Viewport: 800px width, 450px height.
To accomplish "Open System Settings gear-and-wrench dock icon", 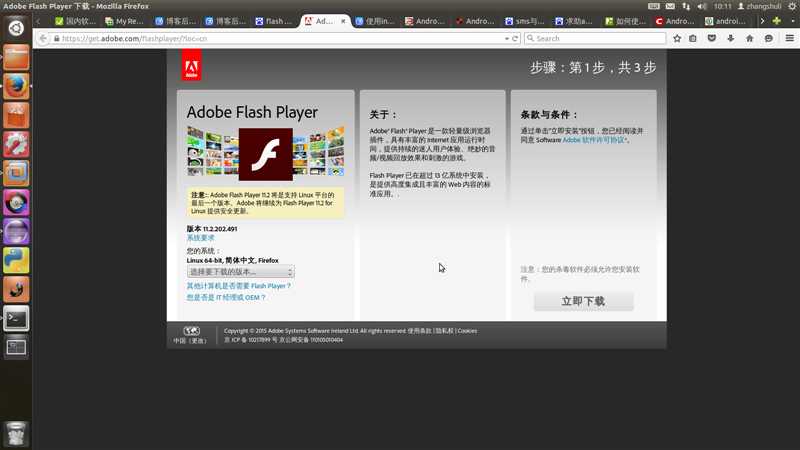I will pos(16,144).
